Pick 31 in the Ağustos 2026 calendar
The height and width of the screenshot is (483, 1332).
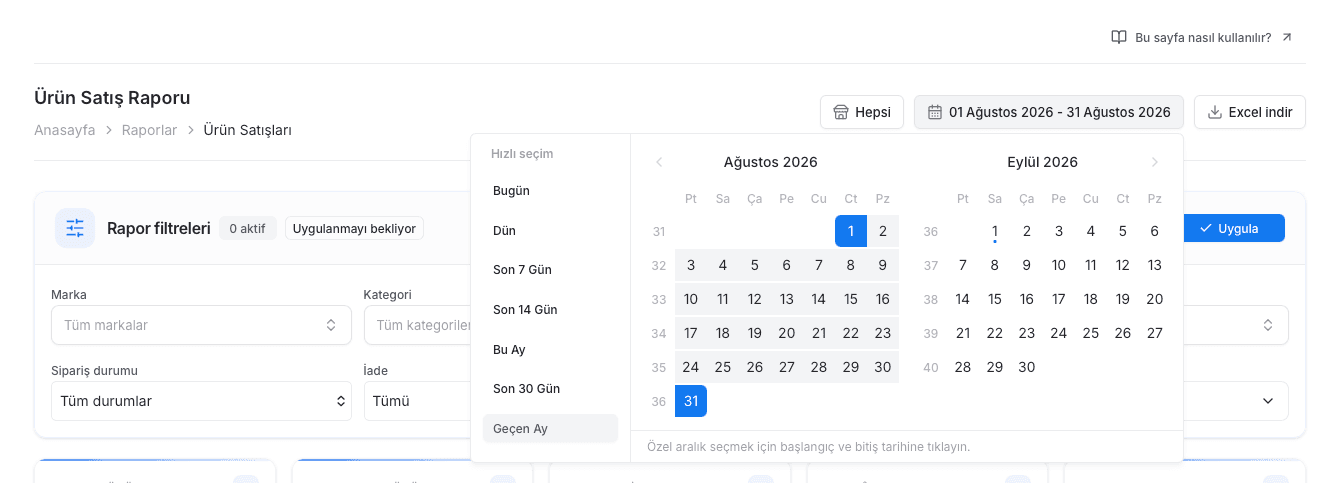[691, 401]
